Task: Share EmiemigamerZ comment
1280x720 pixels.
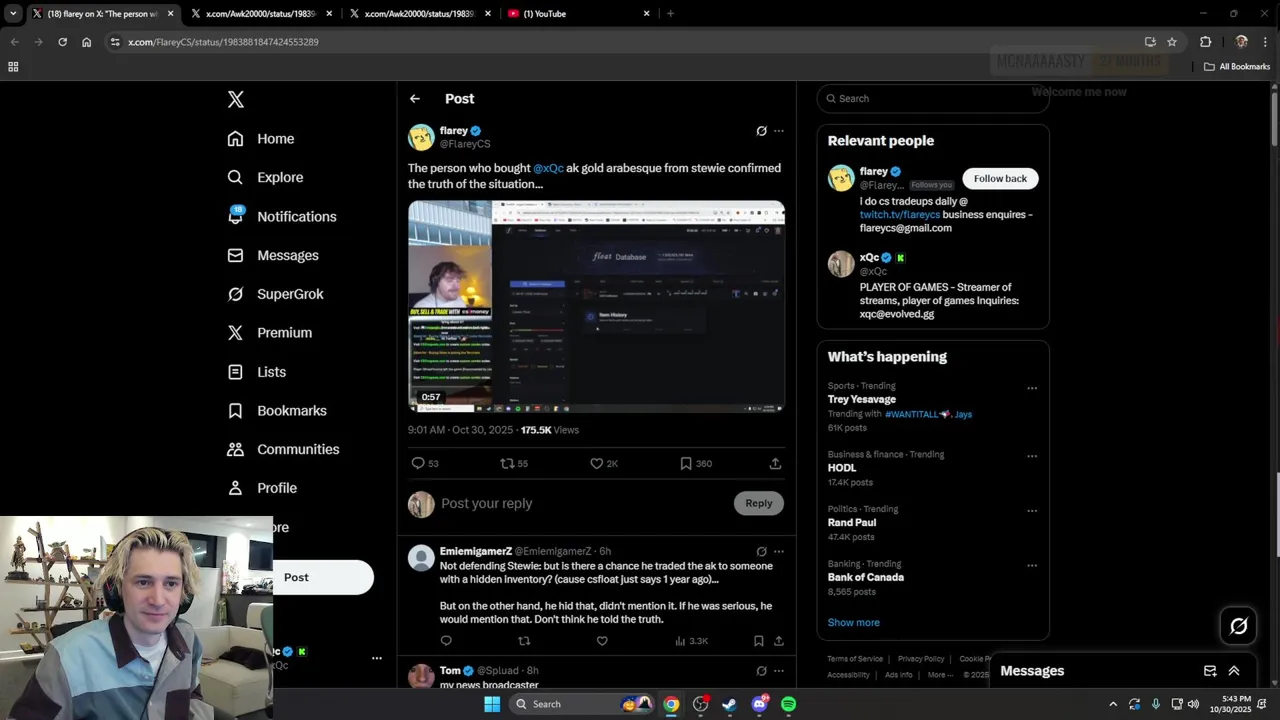Action: pyautogui.click(x=778, y=641)
